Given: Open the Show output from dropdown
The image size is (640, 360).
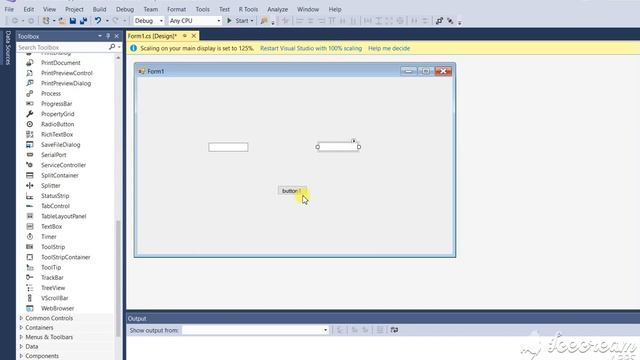Looking at the screenshot, I should (255, 330).
